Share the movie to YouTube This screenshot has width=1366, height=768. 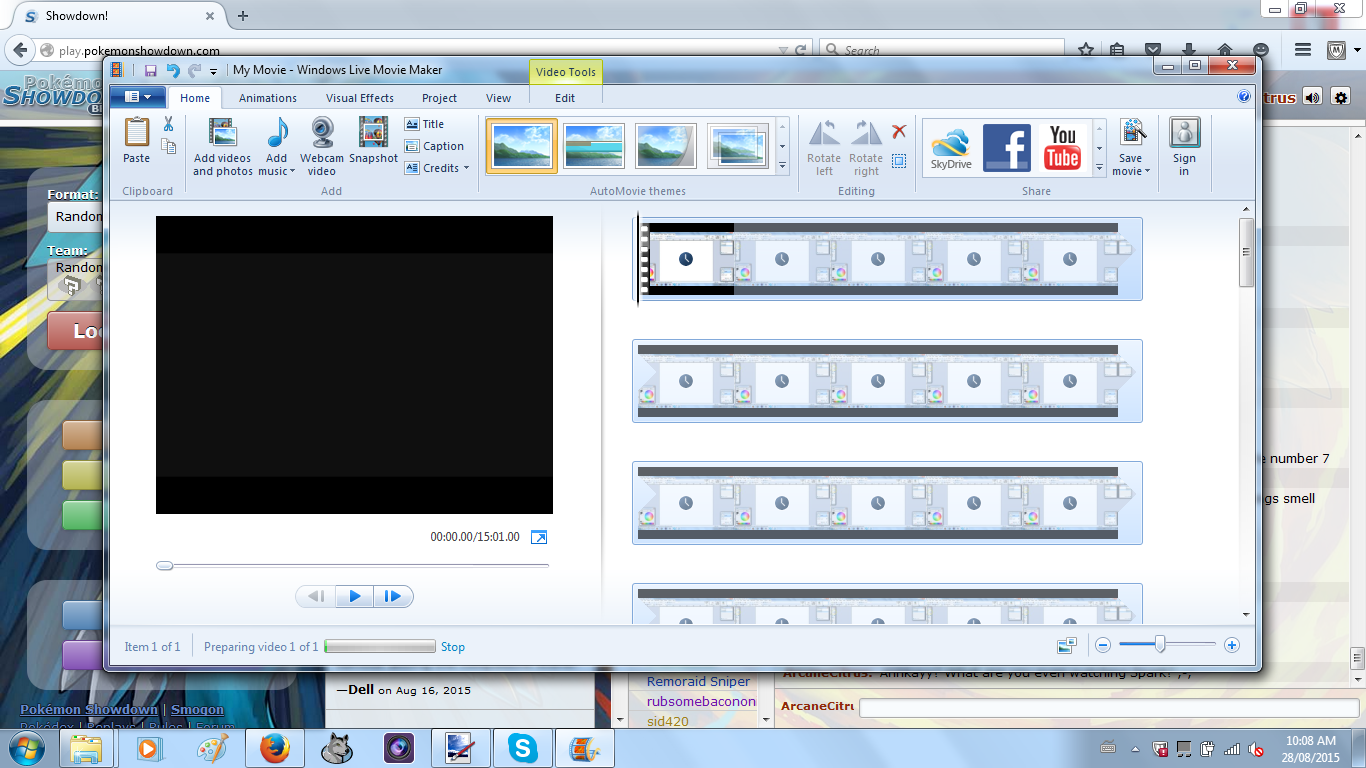(1063, 147)
